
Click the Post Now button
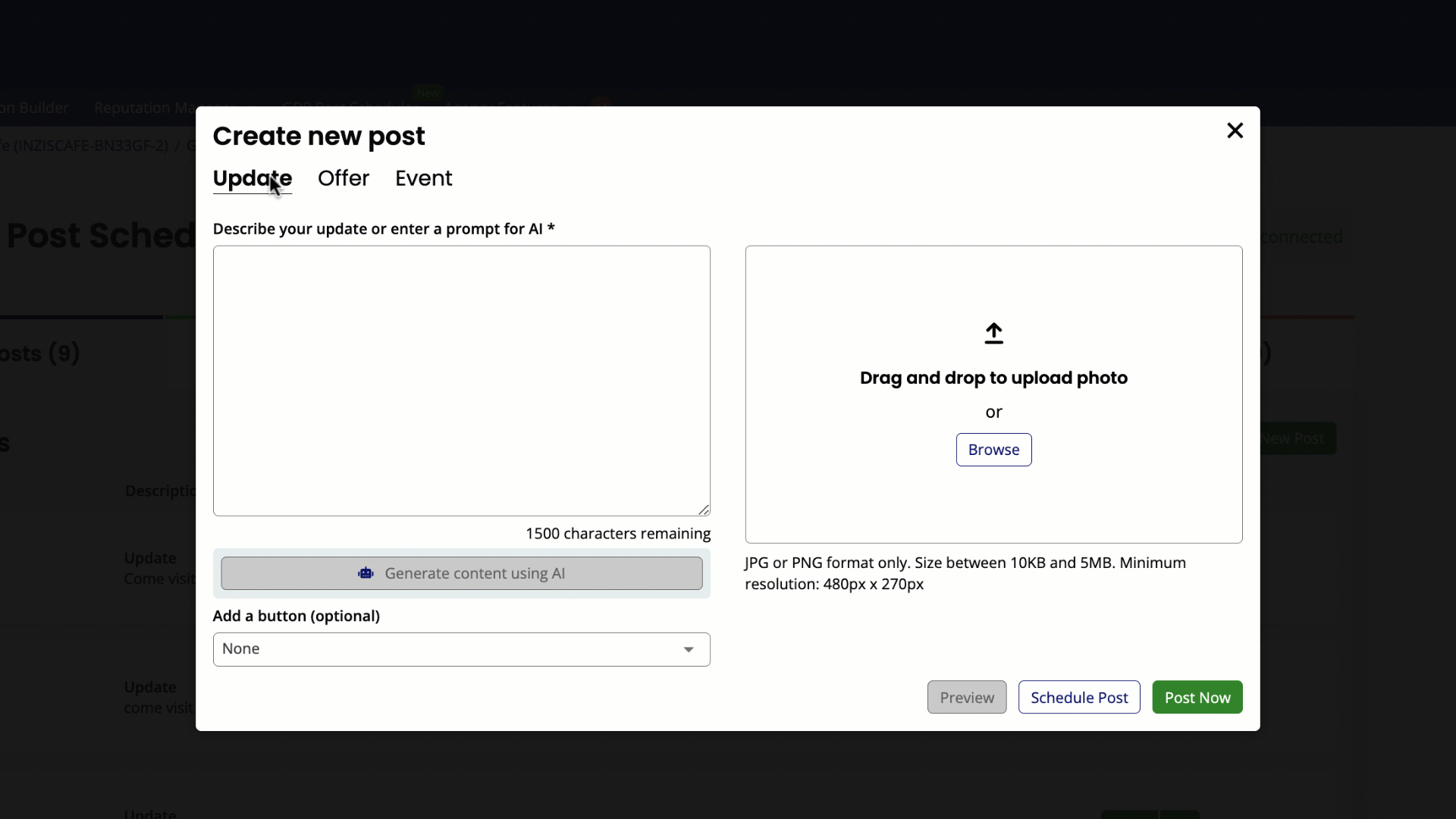coord(1197,697)
